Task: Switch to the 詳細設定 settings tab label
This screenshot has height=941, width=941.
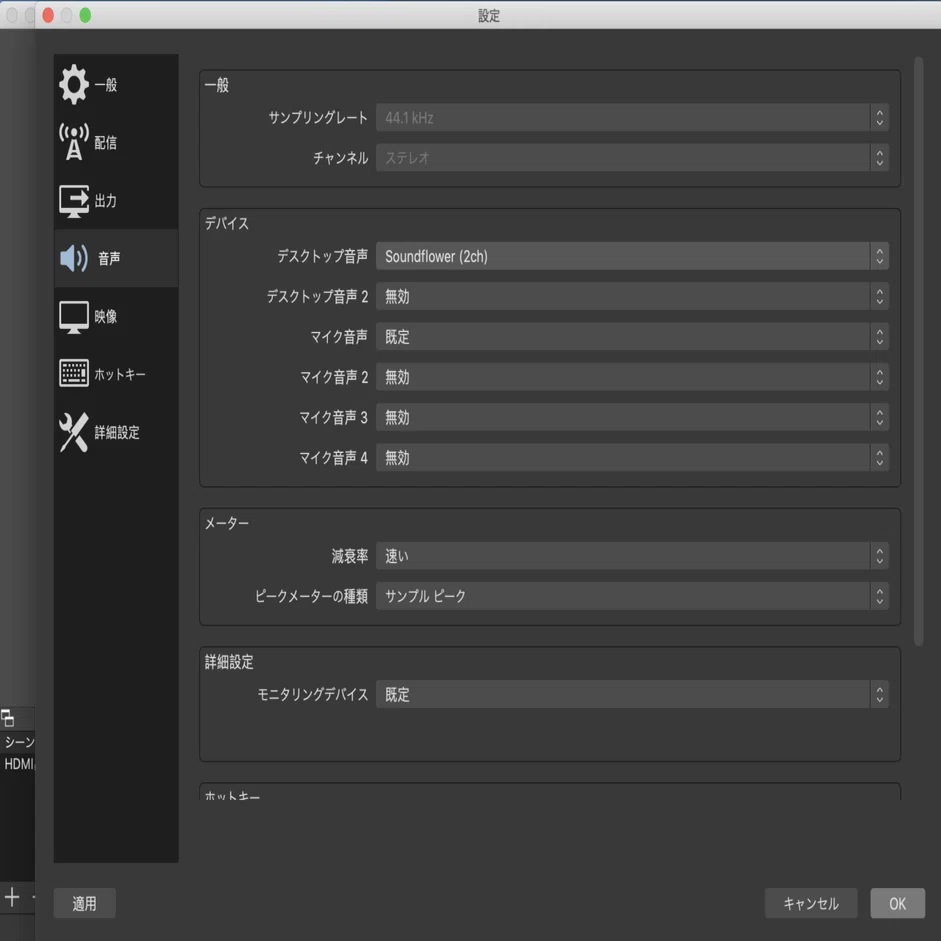Action: (x=117, y=433)
